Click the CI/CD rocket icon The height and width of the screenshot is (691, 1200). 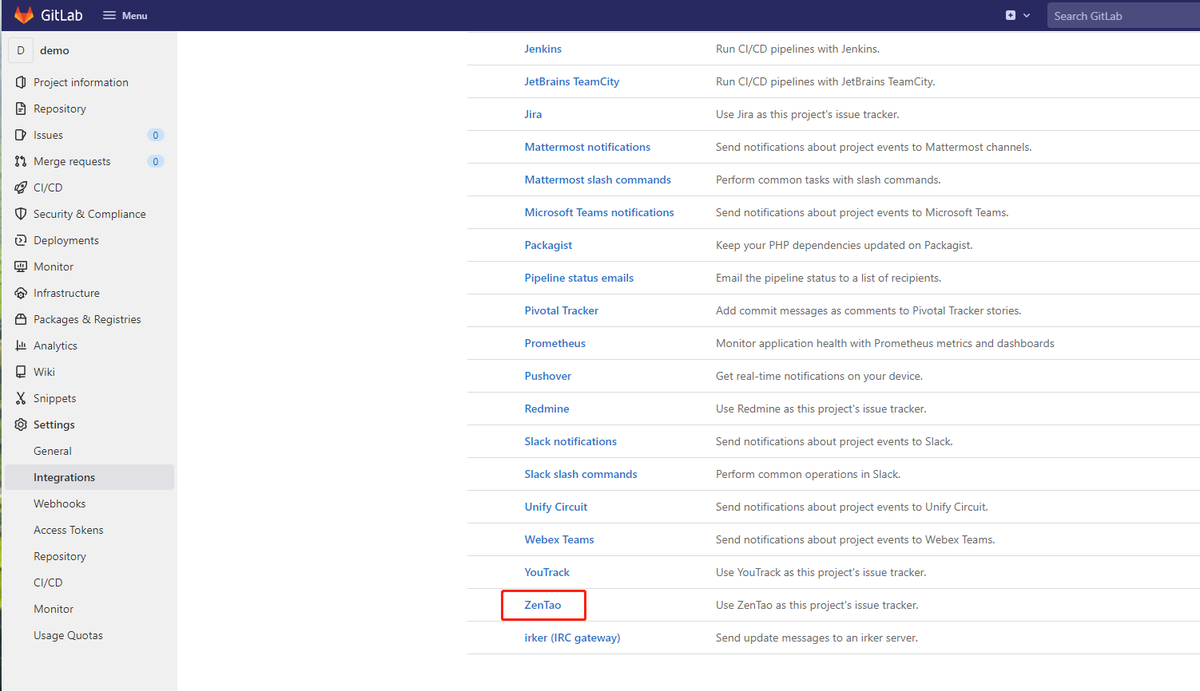(21, 187)
